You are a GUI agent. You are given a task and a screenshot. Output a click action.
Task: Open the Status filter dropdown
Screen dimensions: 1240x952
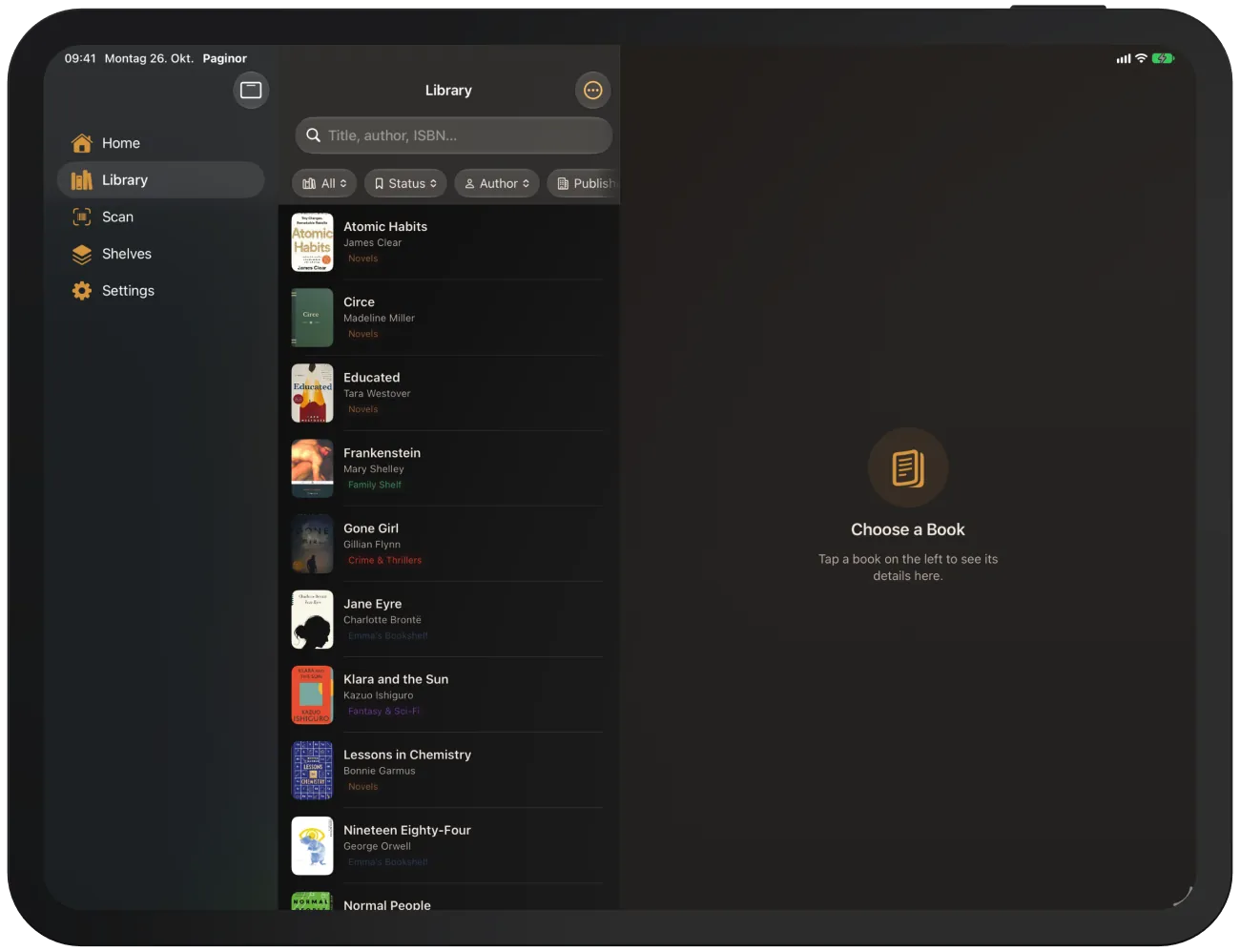pos(405,183)
